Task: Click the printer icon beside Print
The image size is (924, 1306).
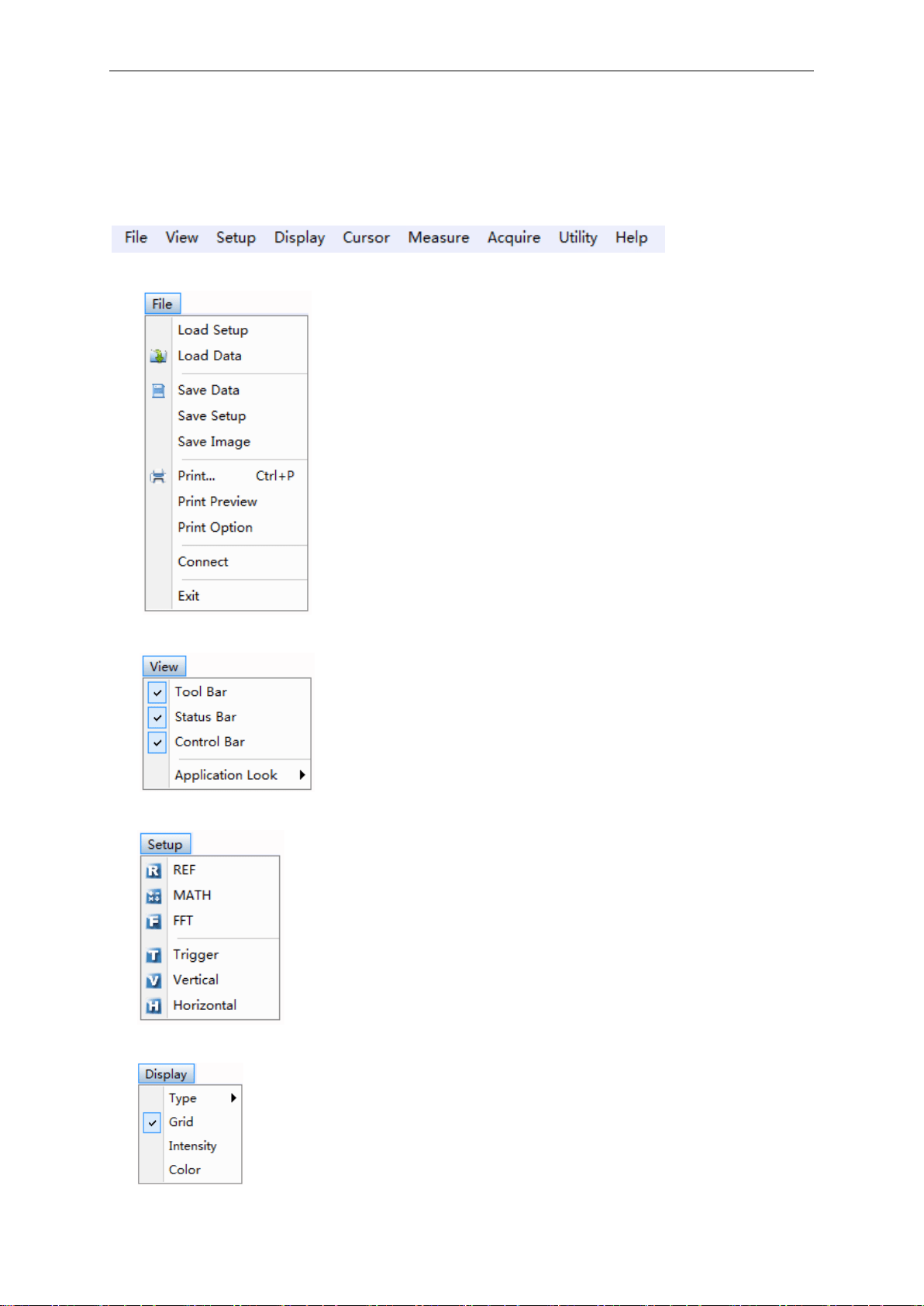Action: [158, 477]
